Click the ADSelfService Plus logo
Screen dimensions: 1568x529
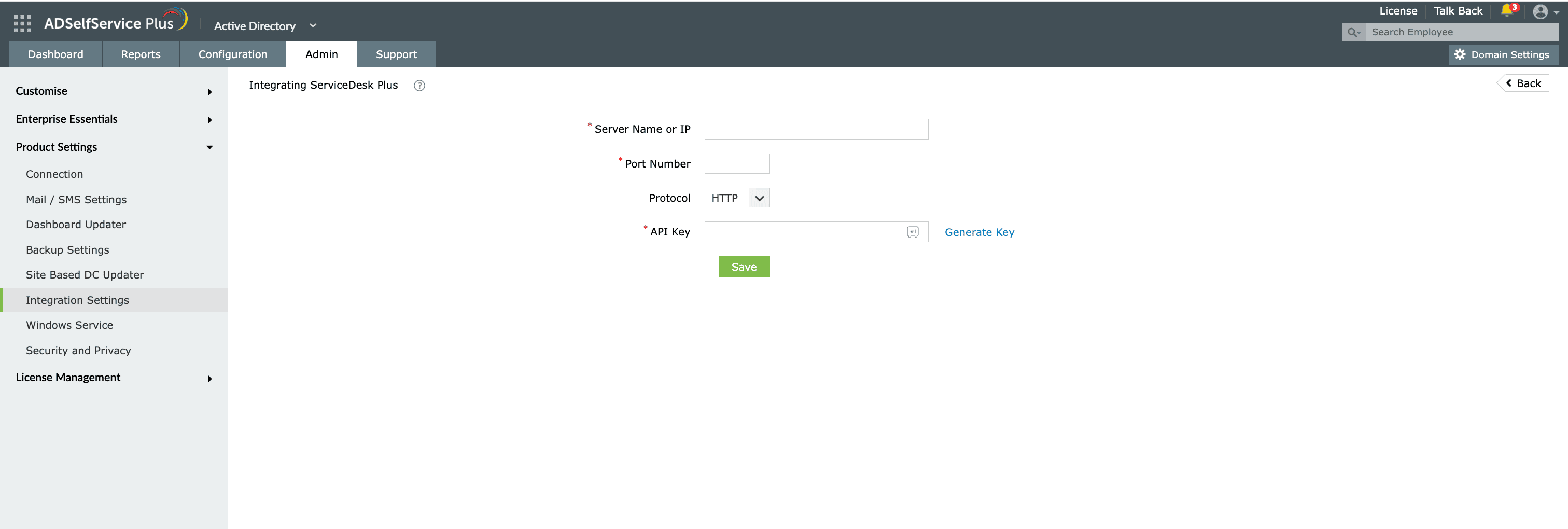(x=116, y=21)
